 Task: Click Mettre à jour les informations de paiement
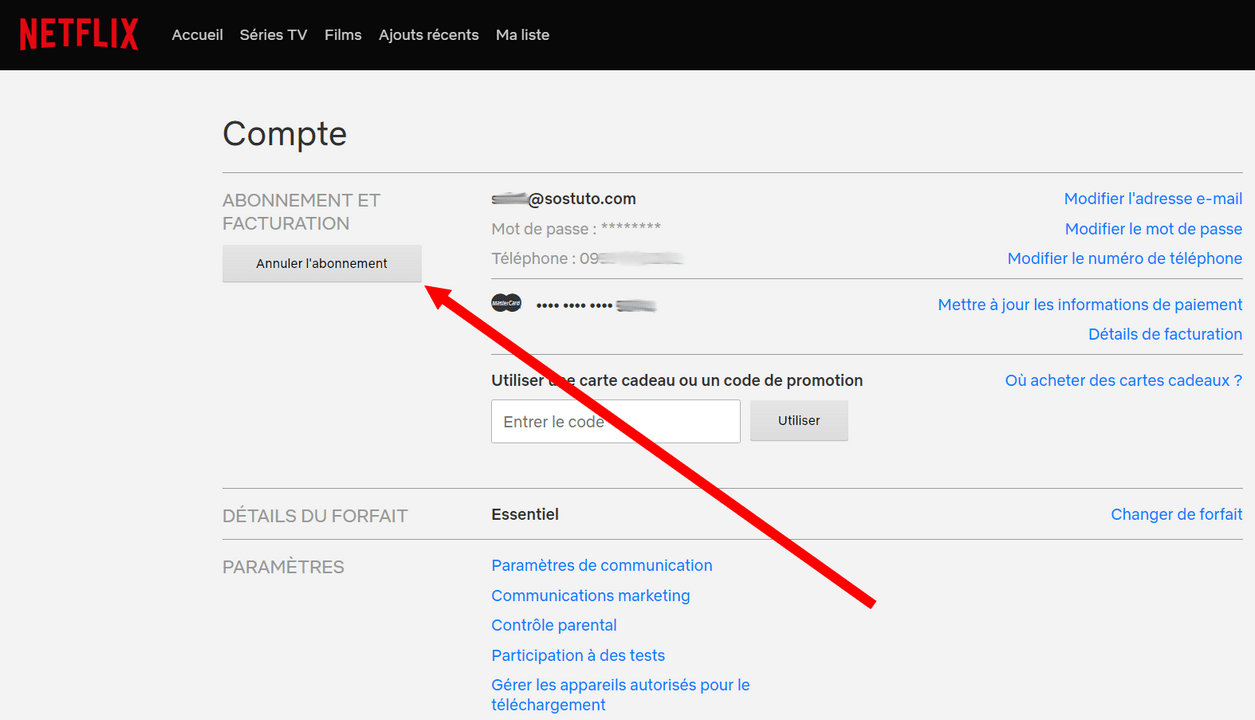(x=1090, y=305)
